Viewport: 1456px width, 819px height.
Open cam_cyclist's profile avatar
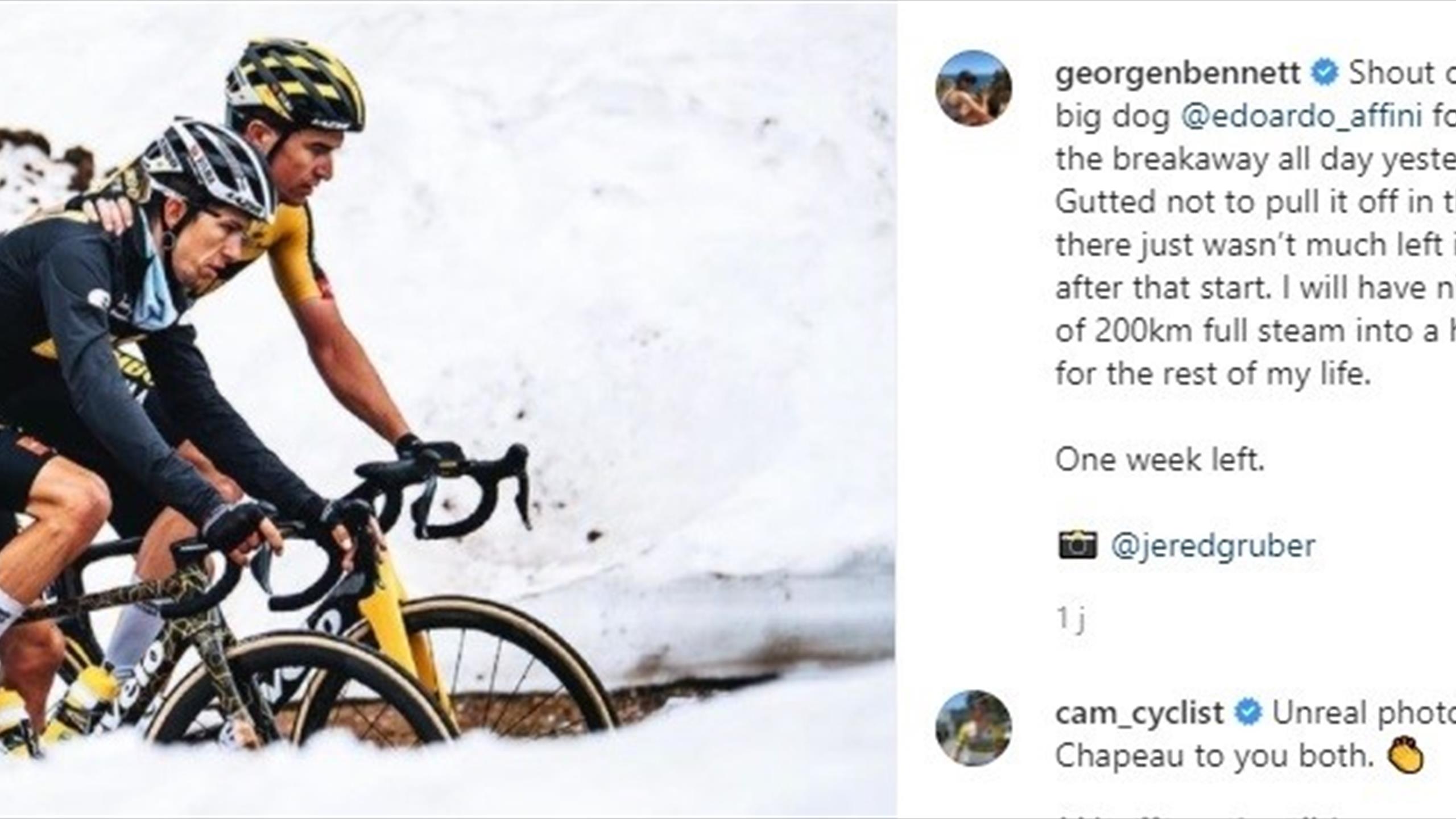[x=973, y=728]
